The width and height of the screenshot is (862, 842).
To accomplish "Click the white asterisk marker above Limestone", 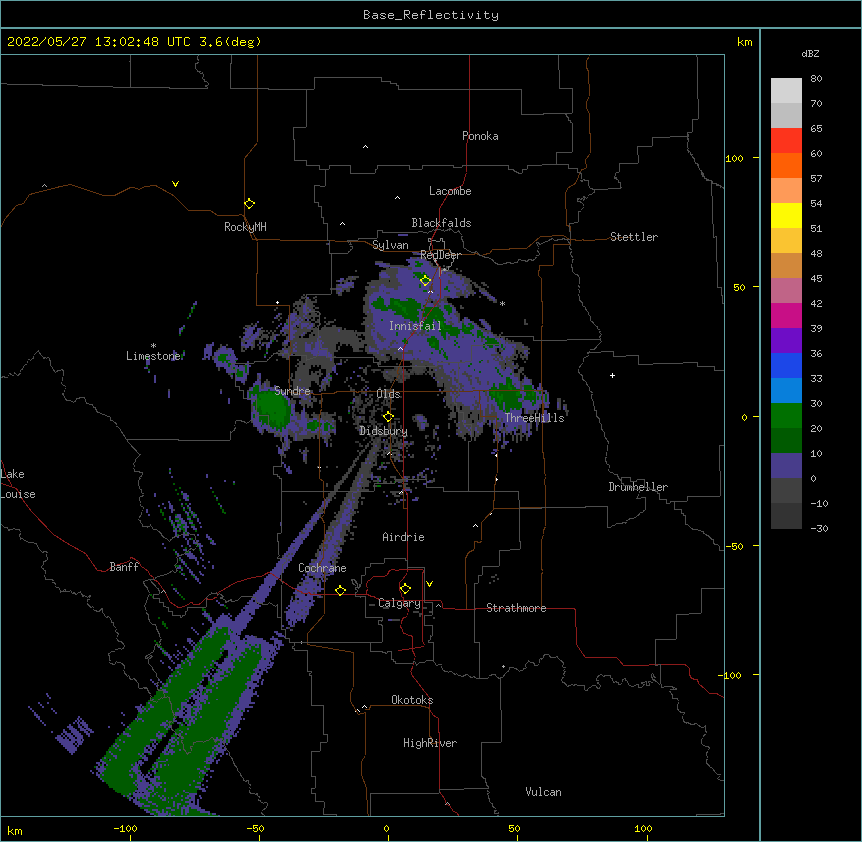I will point(153,346).
